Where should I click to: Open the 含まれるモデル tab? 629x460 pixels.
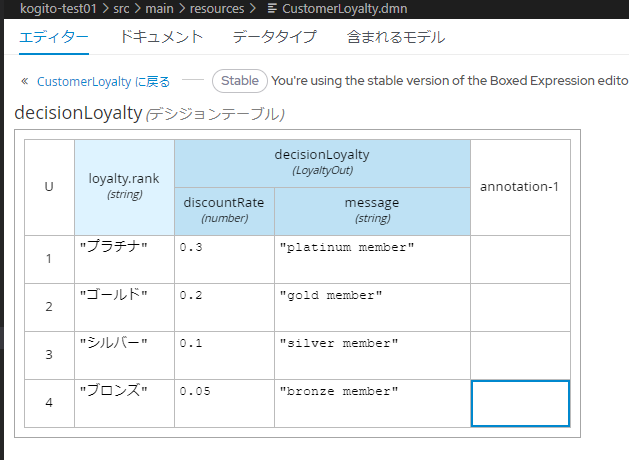click(x=396, y=37)
